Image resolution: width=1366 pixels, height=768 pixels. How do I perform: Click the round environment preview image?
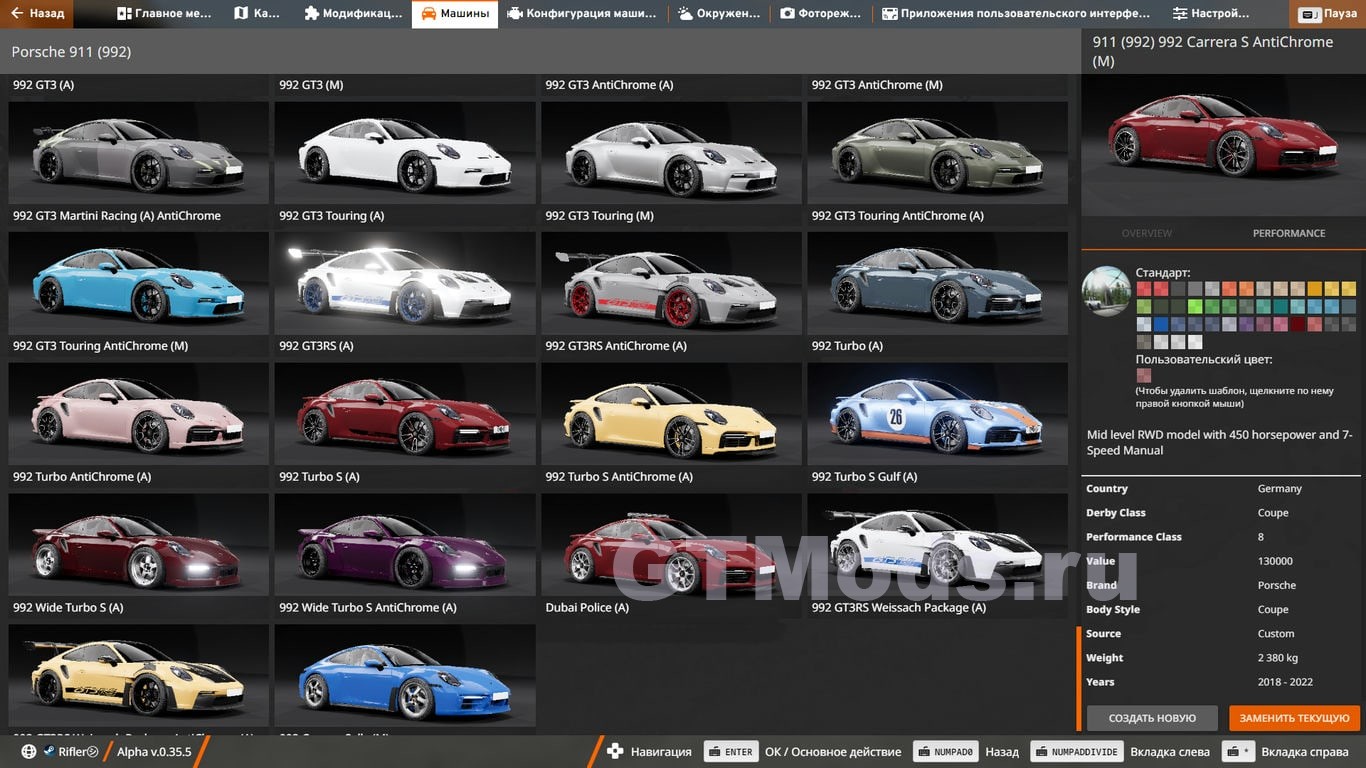point(1106,291)
